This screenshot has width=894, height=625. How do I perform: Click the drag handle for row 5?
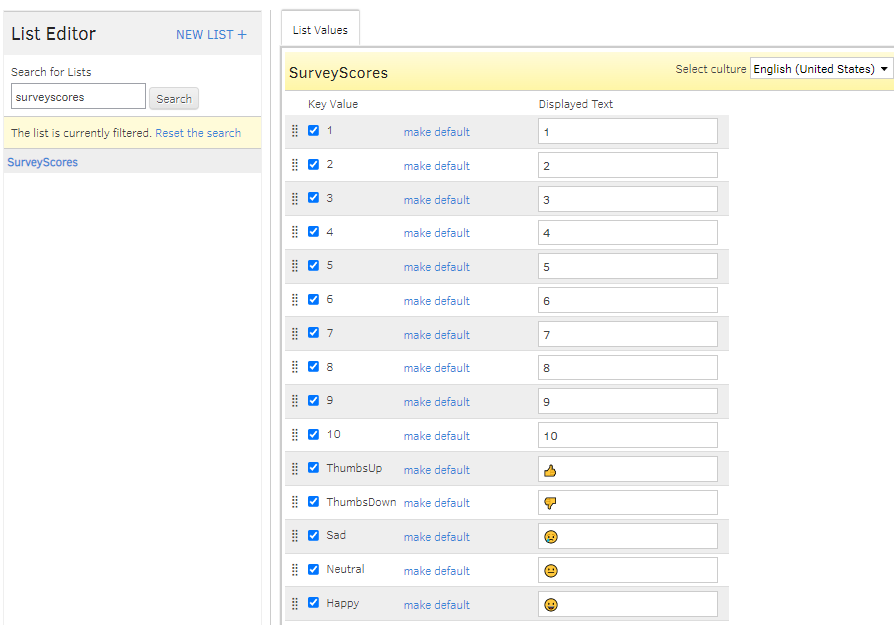(x=294, y=266)
